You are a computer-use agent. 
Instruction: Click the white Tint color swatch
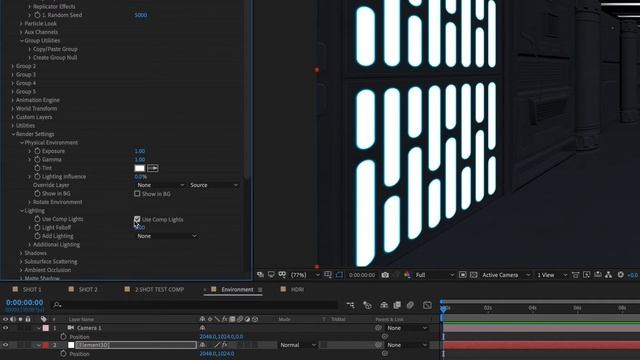pyautogui.click(x=140, y=168)
